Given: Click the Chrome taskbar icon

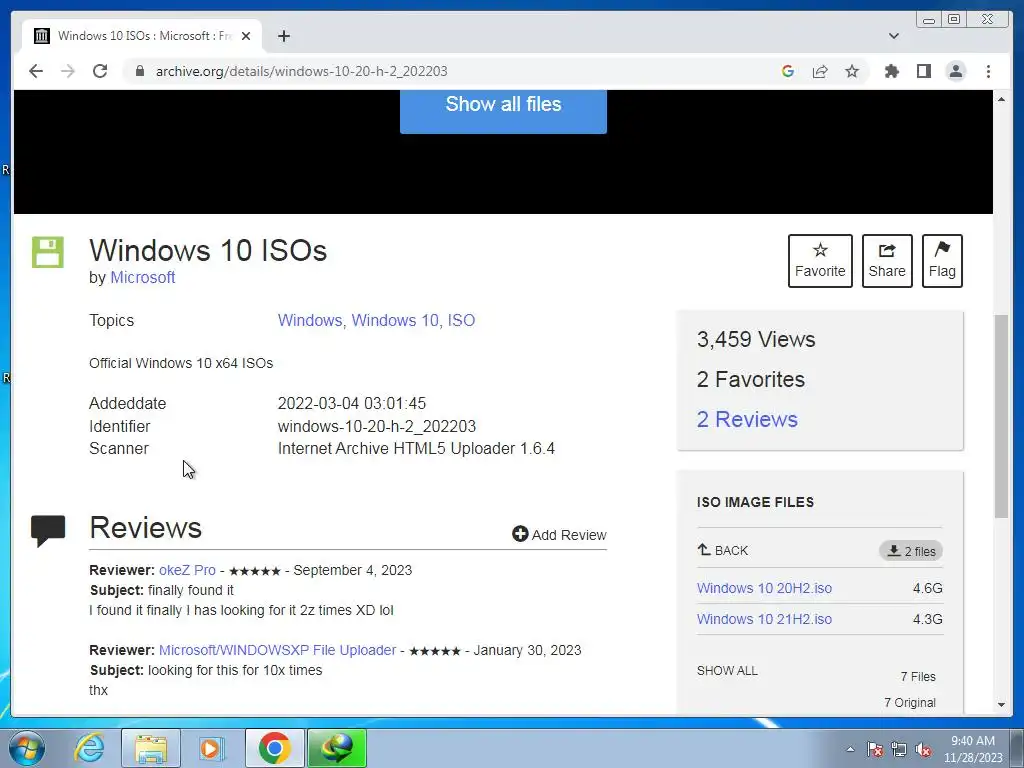Looking at the screenshot, I should (274, 748).
